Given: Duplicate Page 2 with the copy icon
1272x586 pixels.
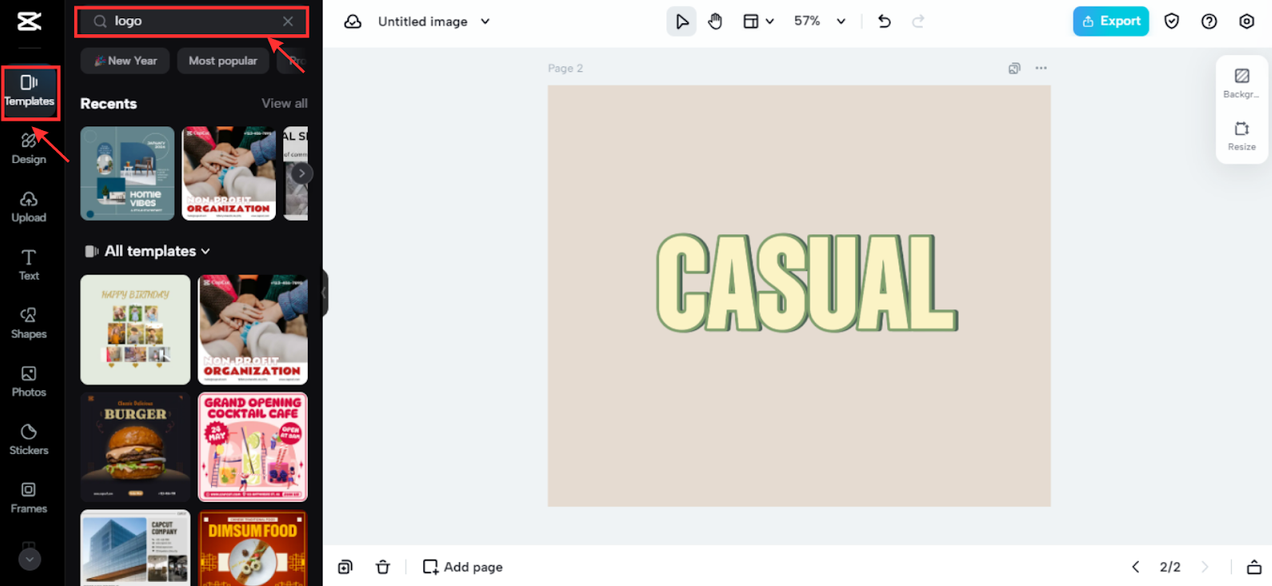Looking at the screenshot, I should click(x=1014, y=68).
